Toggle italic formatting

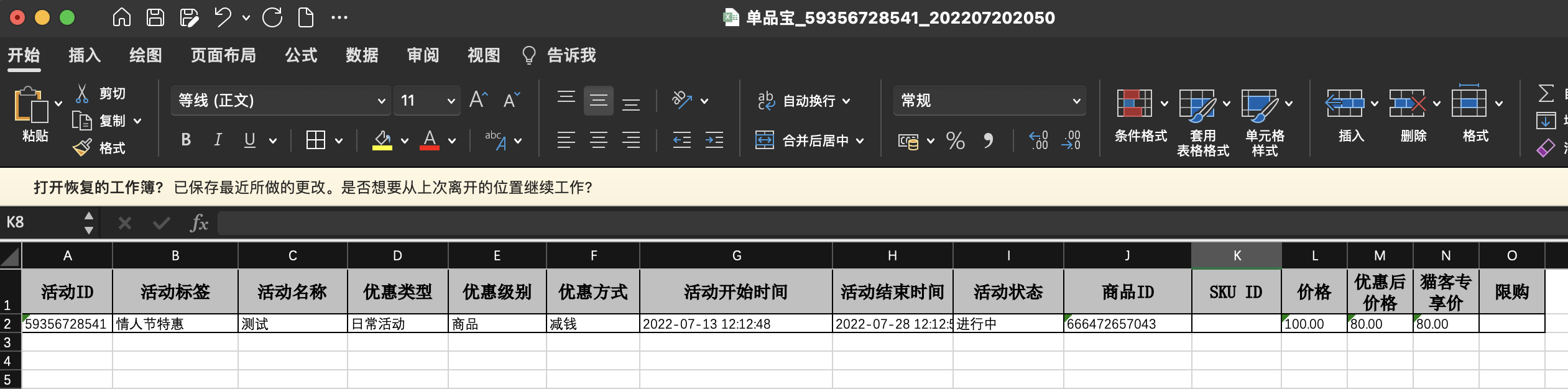tap(218, 140)
